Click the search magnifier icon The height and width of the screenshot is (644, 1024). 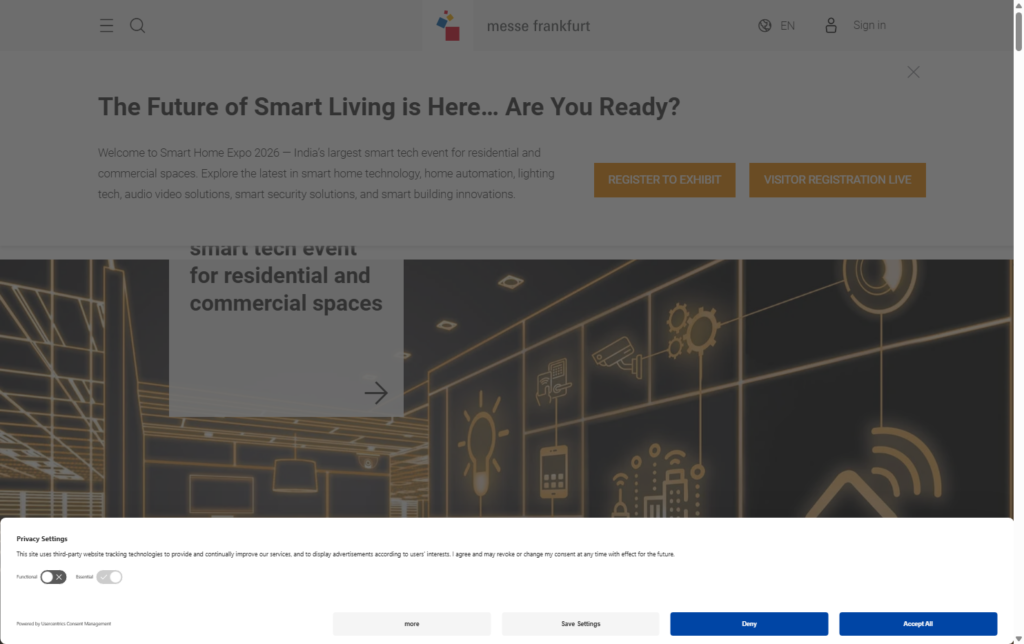(x=138, y=26)
